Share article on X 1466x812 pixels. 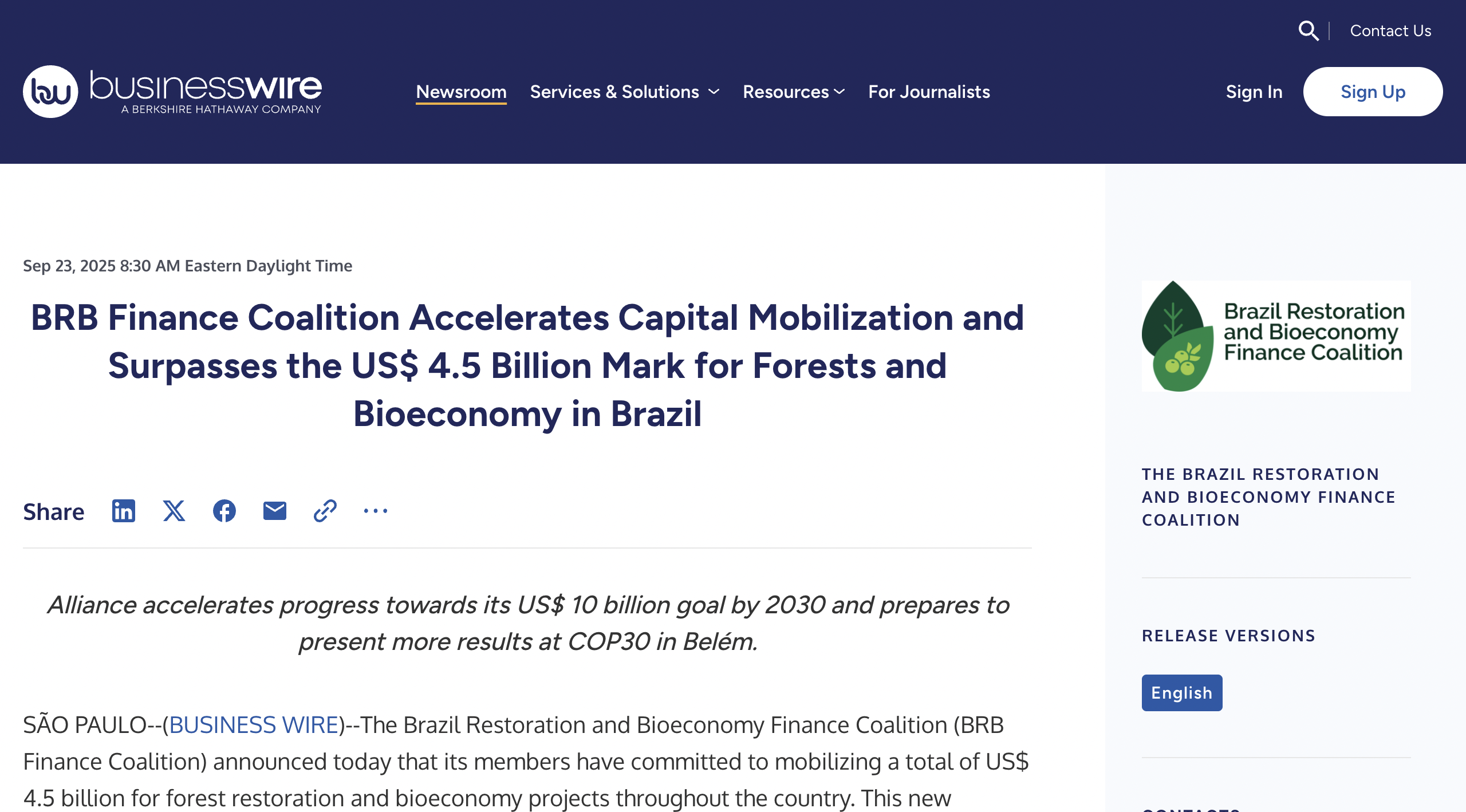(174, 511)
